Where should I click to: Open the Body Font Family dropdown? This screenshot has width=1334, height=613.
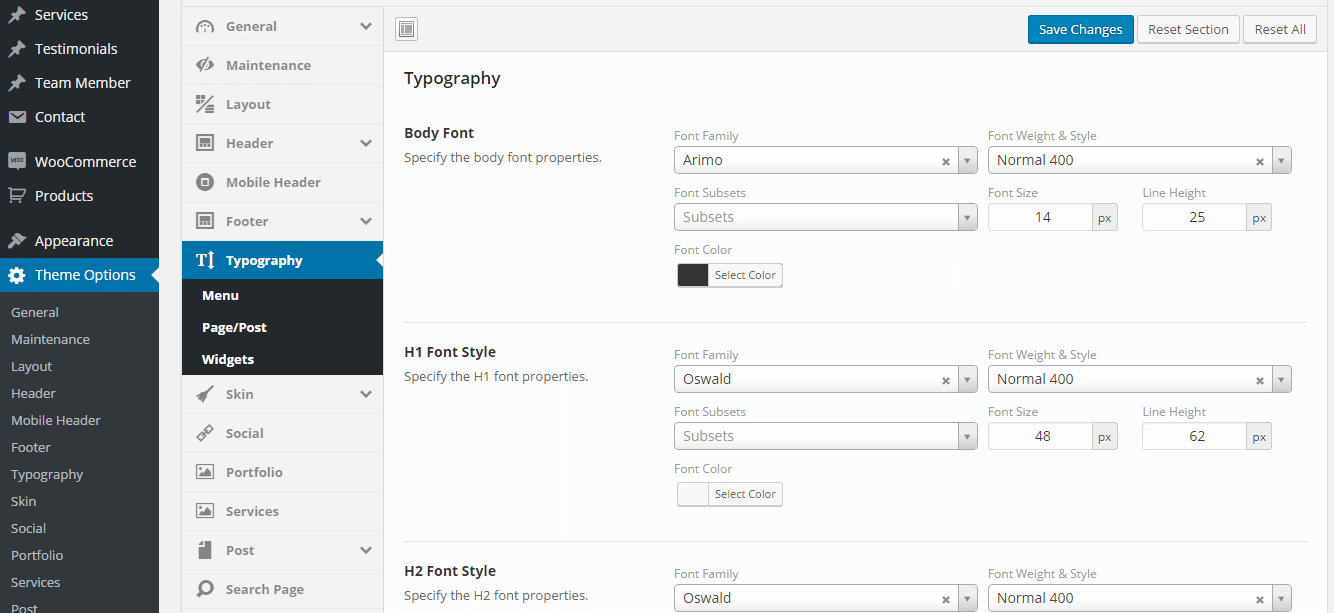coord(967,160)
